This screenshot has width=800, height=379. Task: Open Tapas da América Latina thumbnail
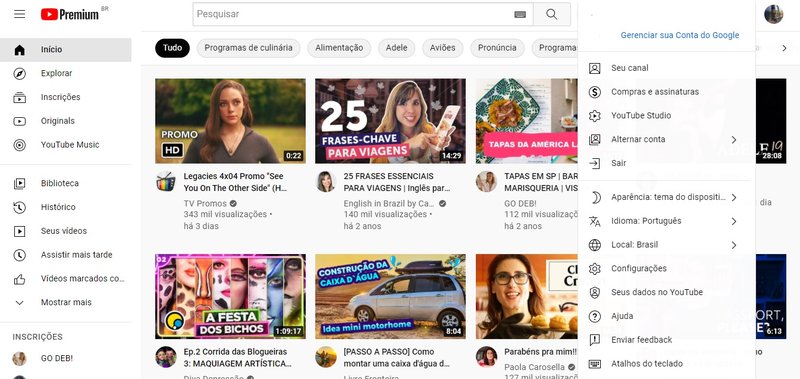[527, 121]
